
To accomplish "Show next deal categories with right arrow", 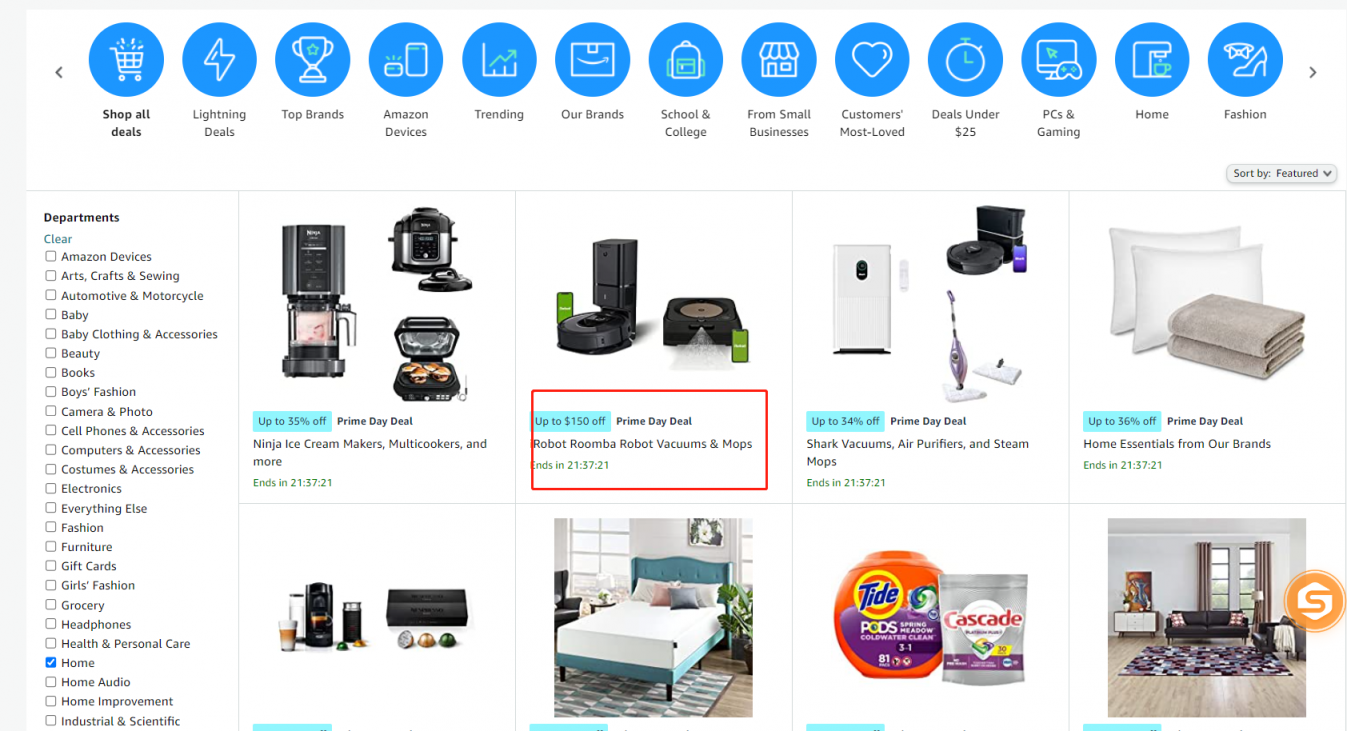I will pyautogui.click(x=1313, y=72).
